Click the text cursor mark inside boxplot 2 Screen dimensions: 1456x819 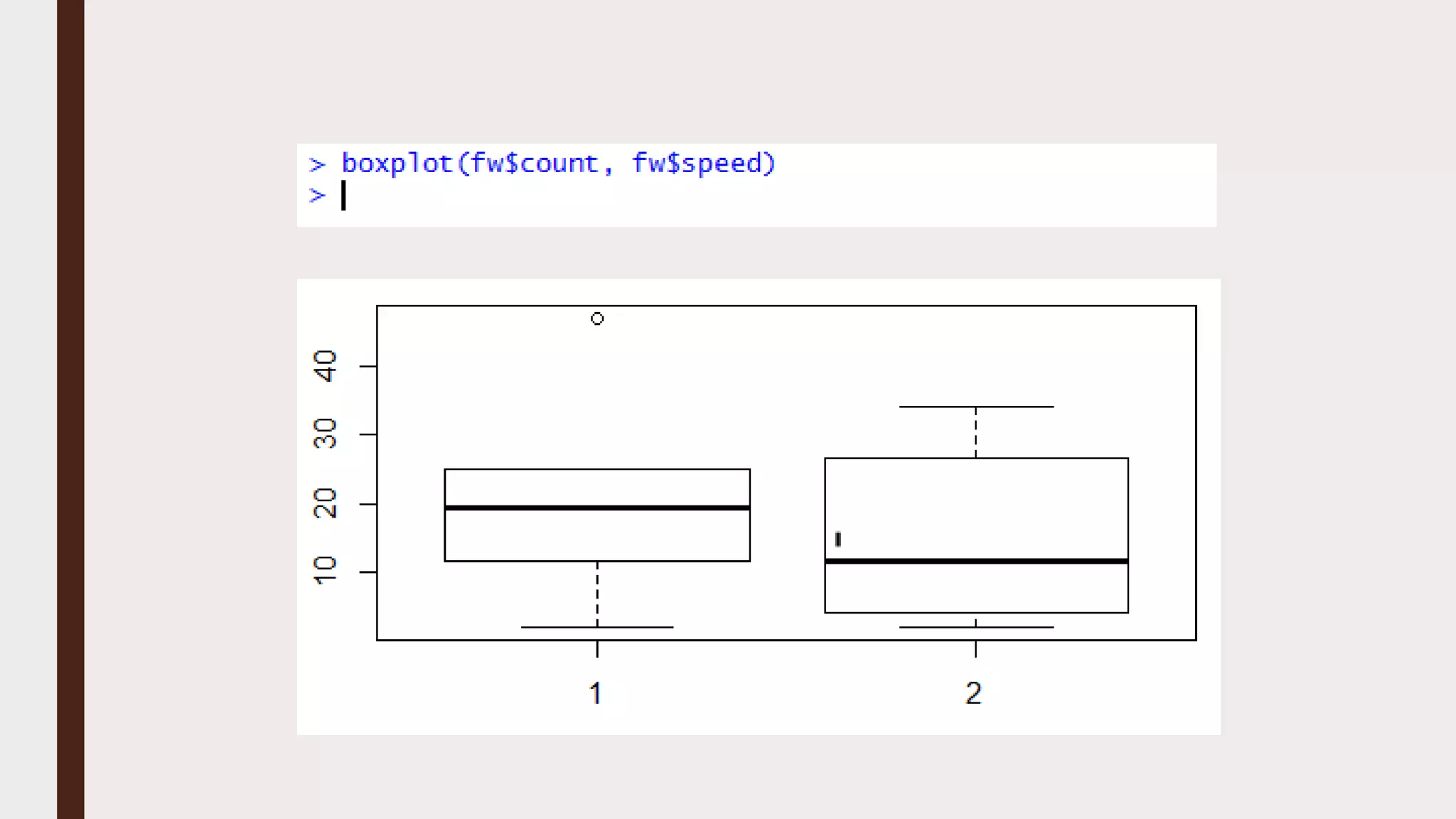pos(838,540)
